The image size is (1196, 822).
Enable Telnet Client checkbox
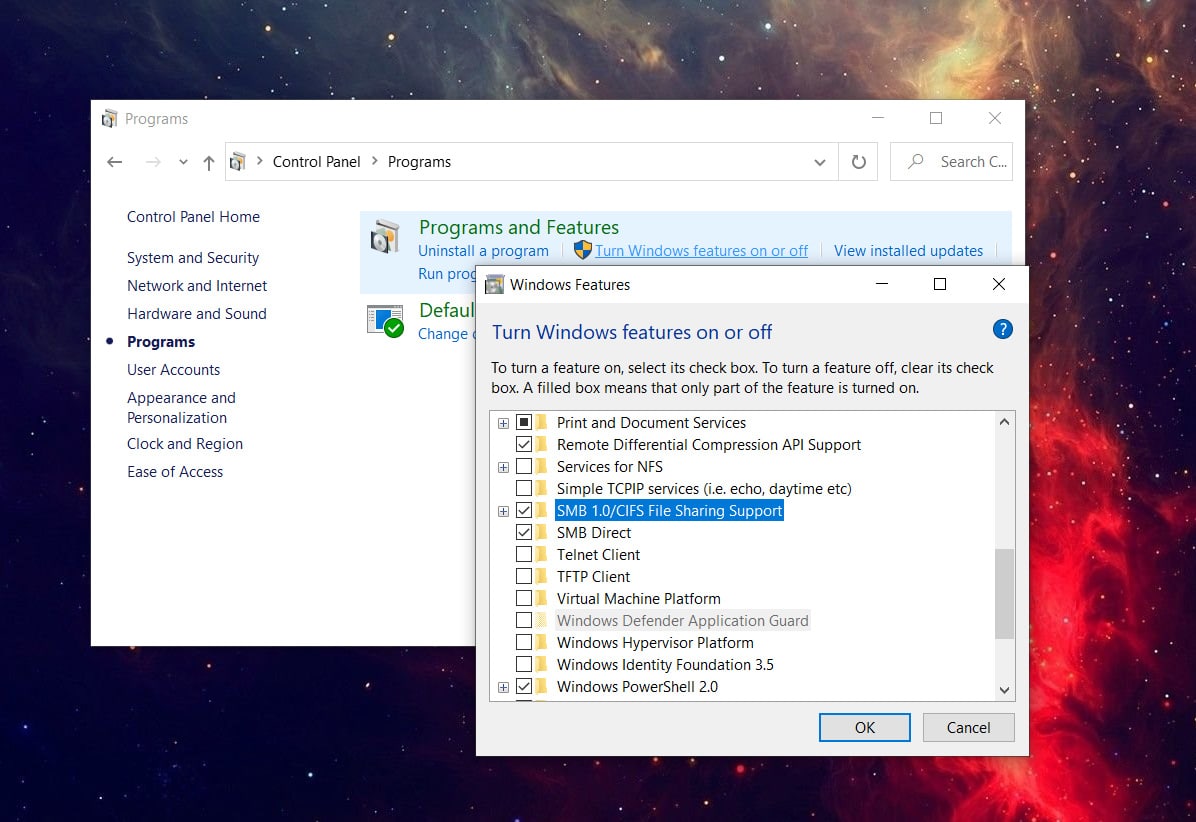coord(524,554)
